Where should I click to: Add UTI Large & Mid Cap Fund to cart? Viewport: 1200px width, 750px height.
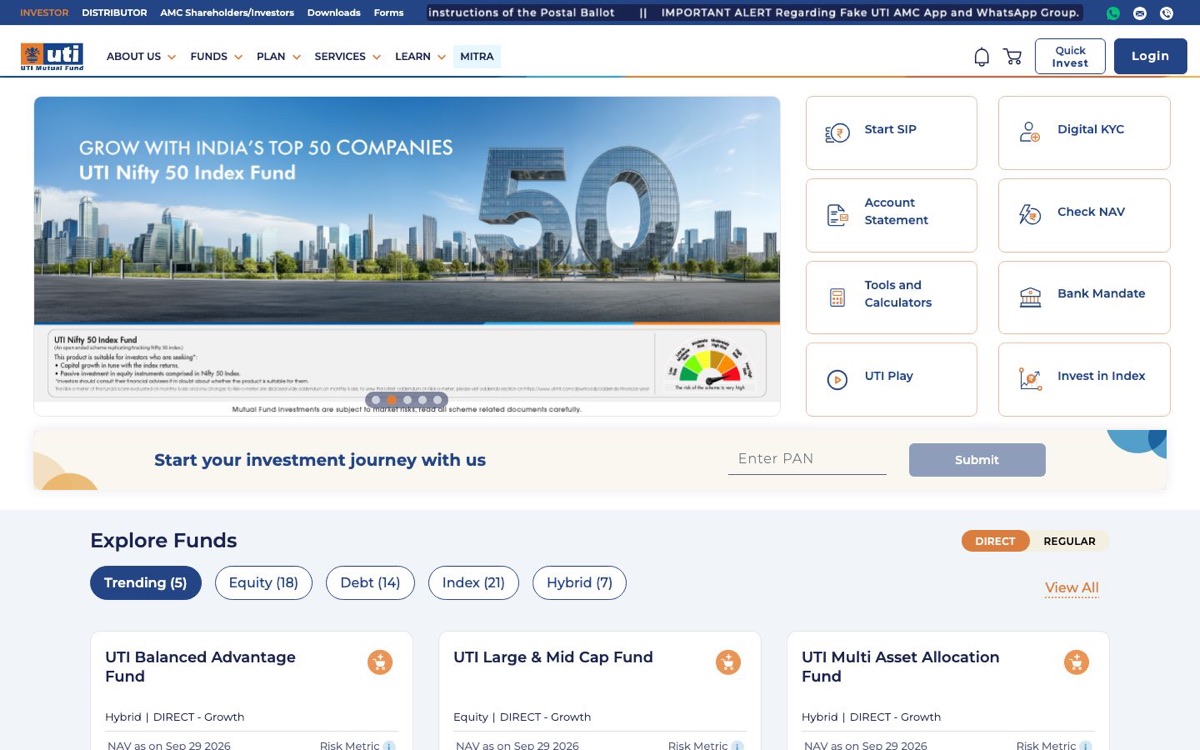click(x=728, y=662)
